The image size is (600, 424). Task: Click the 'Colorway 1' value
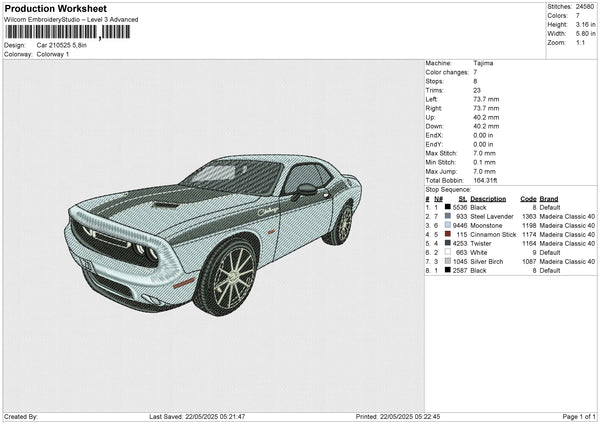point(53,54)
